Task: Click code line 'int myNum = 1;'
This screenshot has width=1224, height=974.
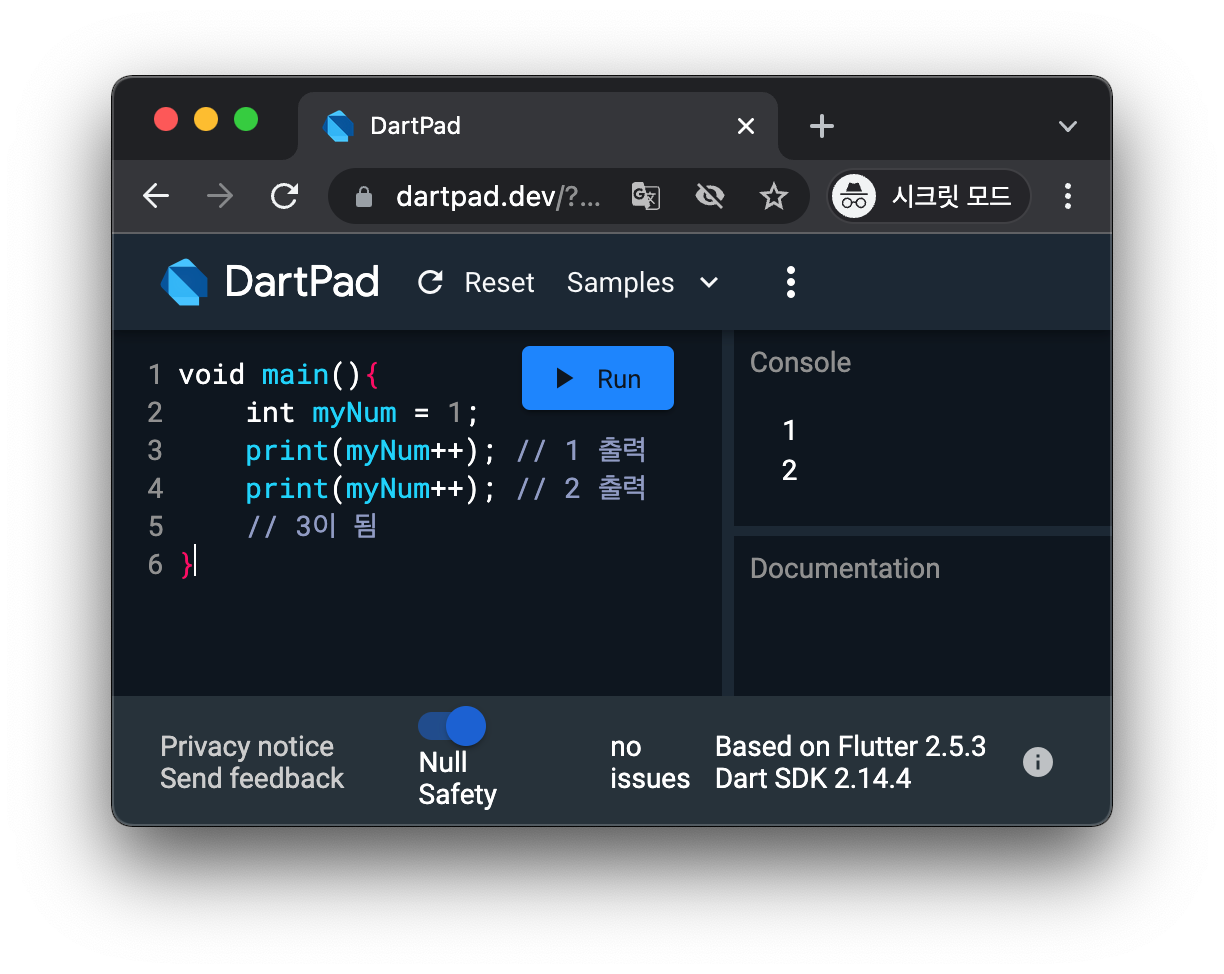Action: (363, 412)
